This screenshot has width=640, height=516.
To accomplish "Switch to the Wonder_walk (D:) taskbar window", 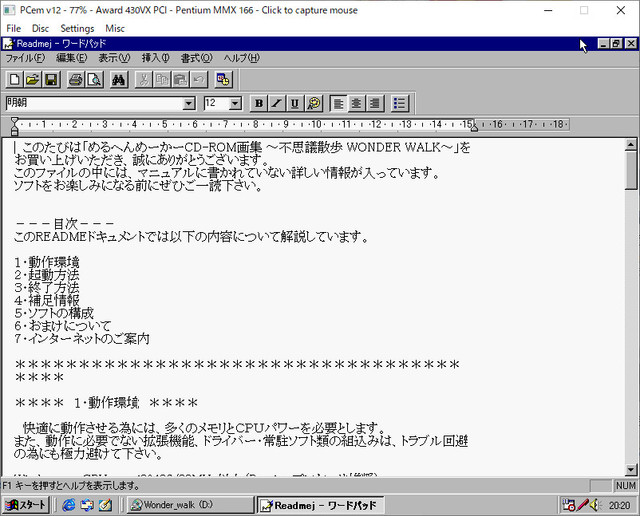I will pyautogui.click(x=190, y=505).
